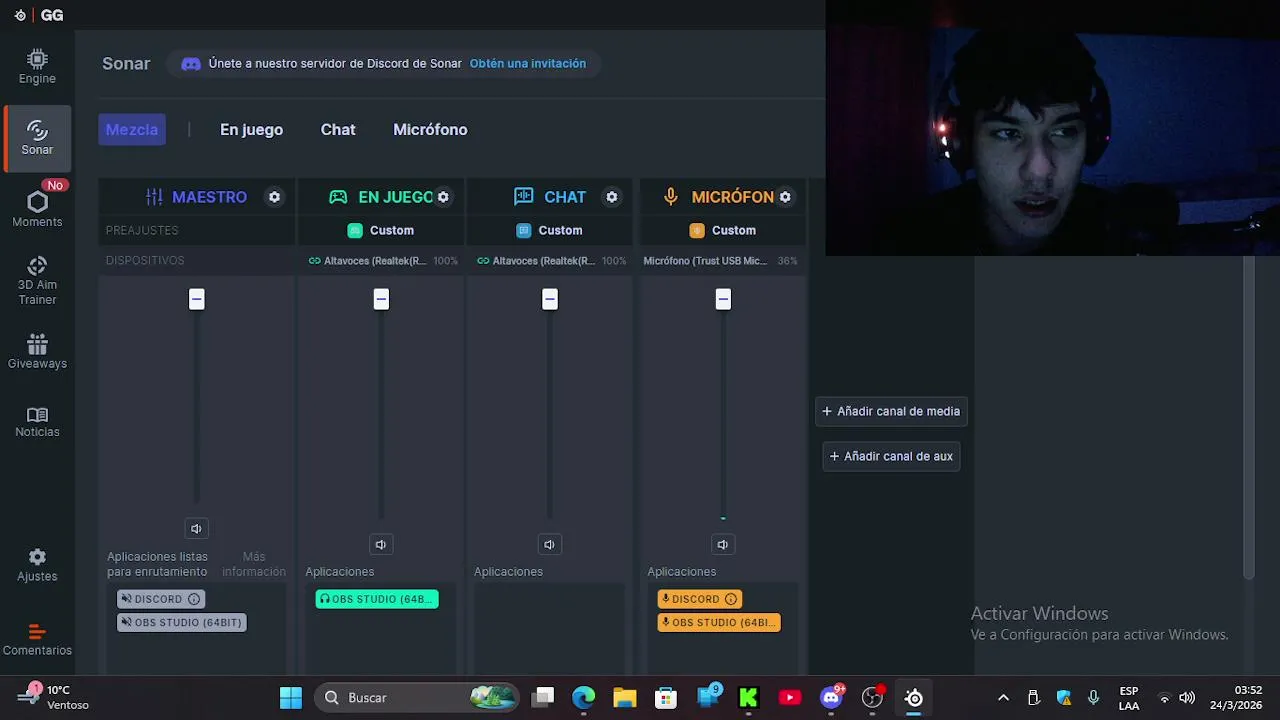Switch to the Chat tab
This screenshot has width=1280, height=720.
[x=338, y=130]
